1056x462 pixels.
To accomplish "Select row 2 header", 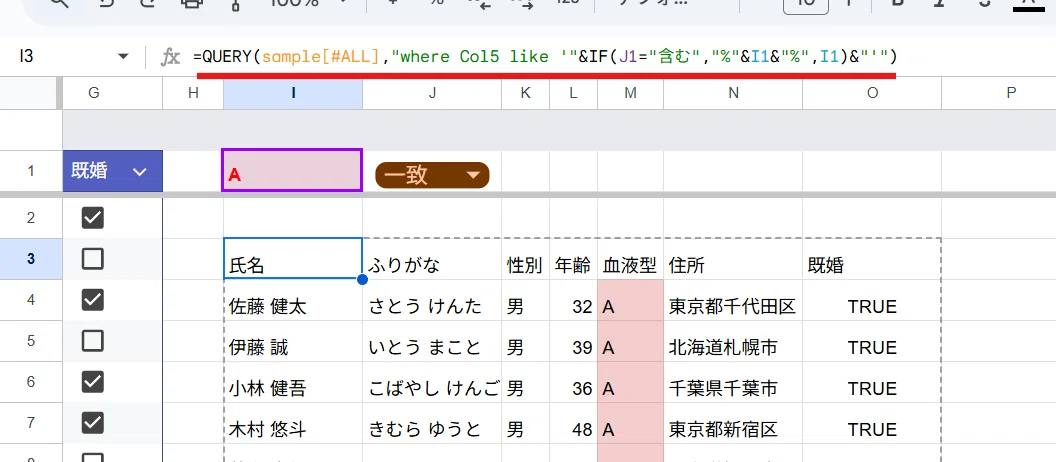I will (x=31, y=218).
